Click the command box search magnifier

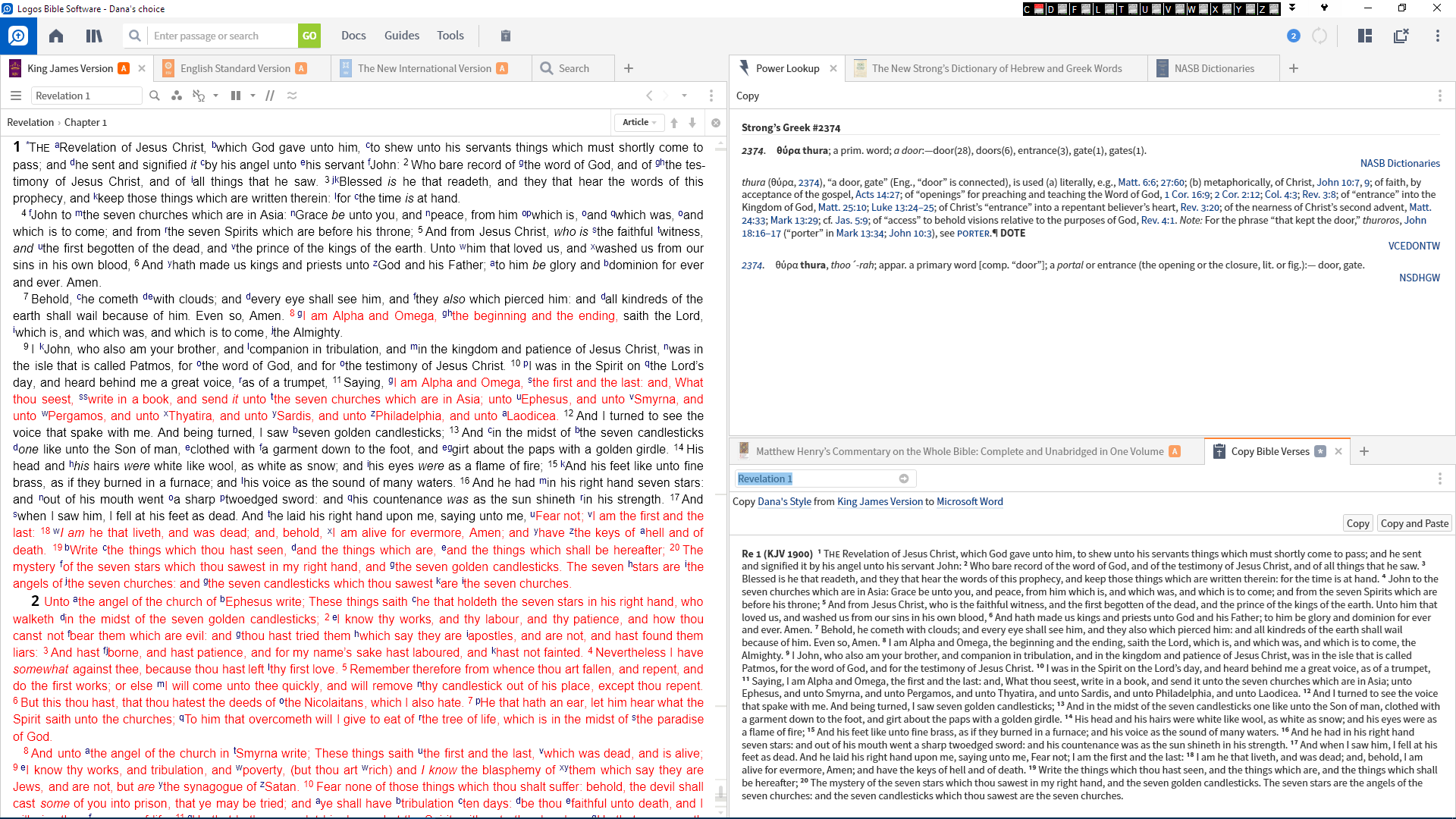[135, 36]
